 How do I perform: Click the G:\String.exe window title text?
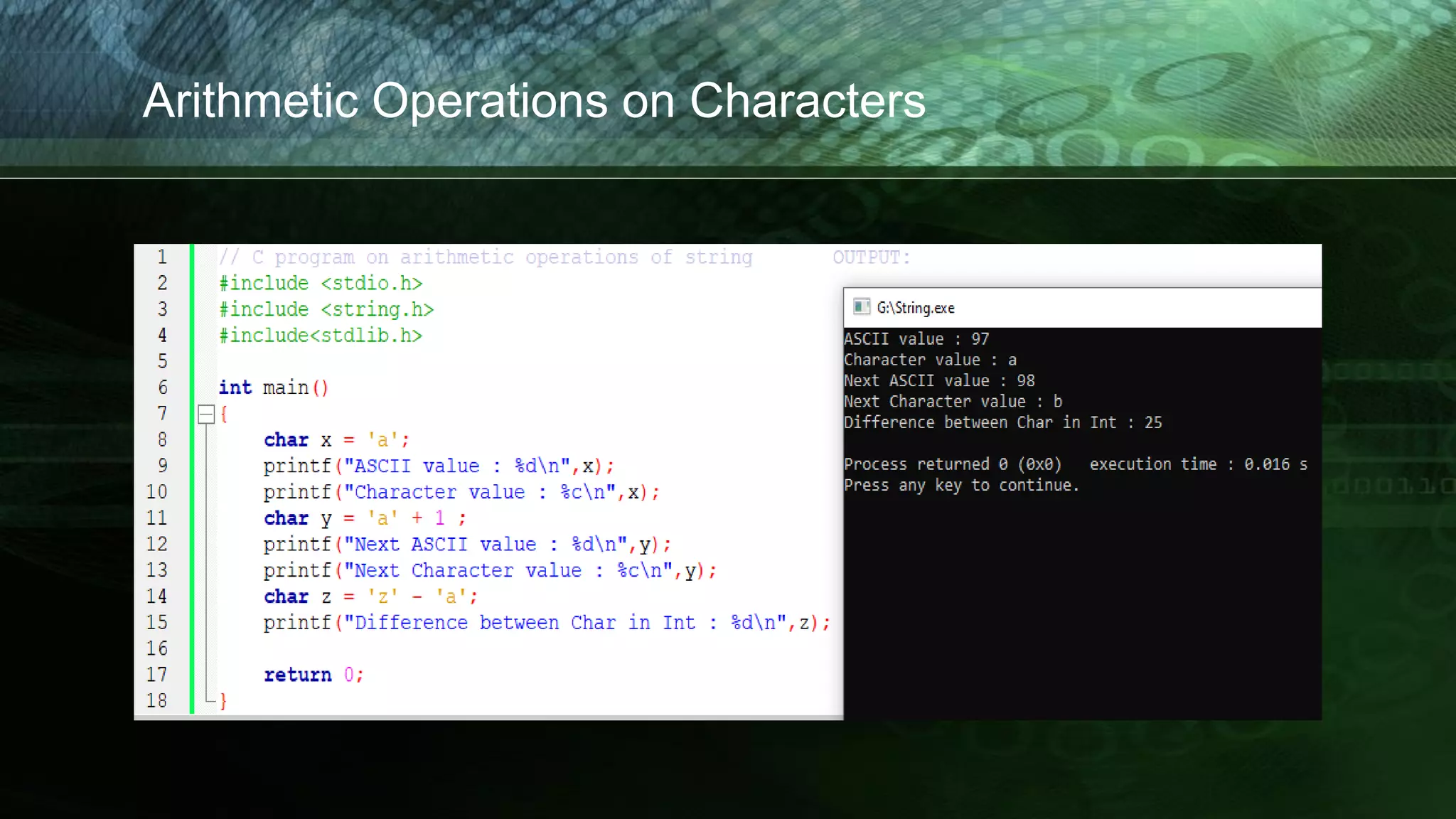coord(915,308)
